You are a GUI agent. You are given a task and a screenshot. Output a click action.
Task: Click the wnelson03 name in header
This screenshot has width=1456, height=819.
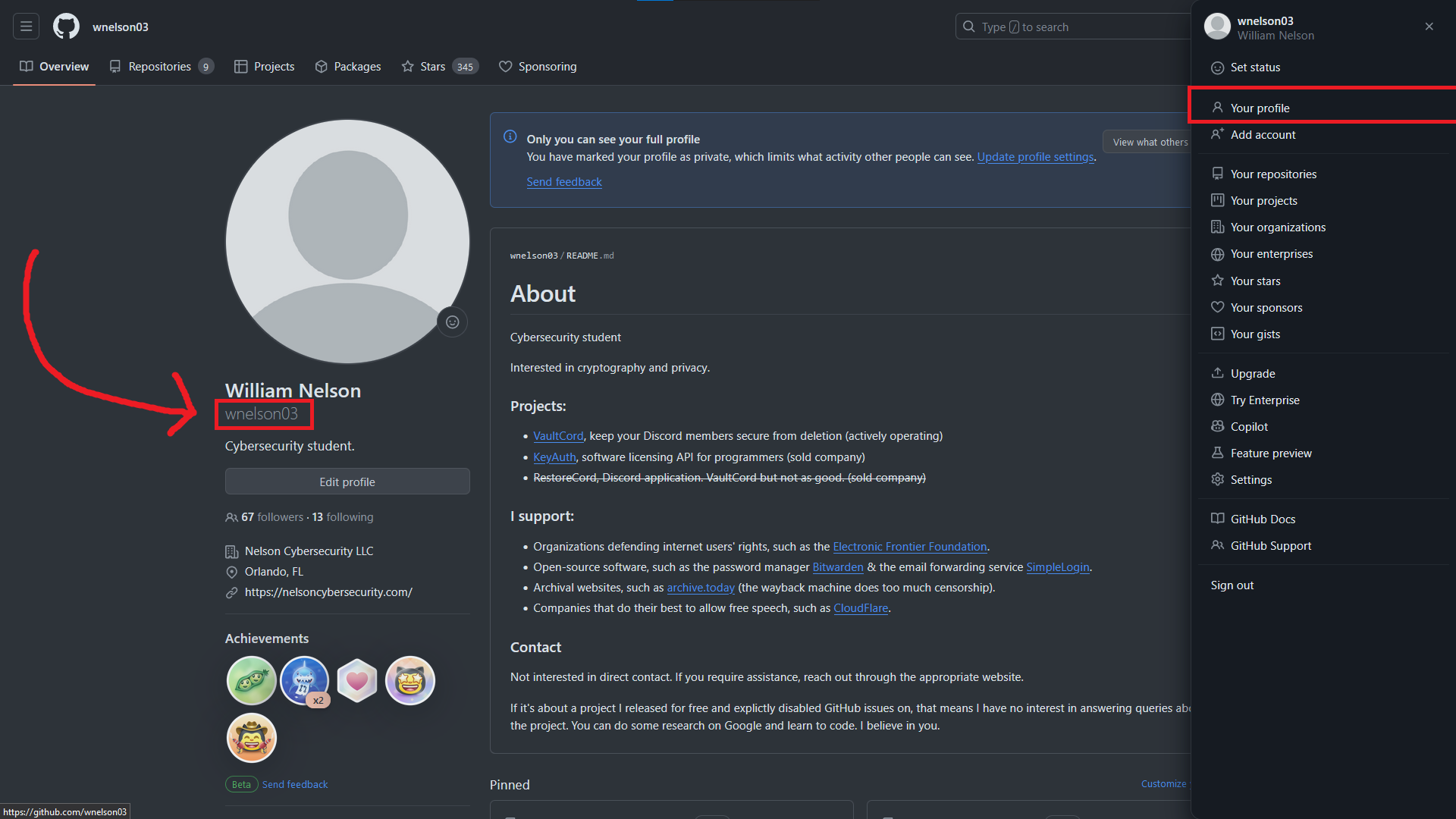click(121, 27)
